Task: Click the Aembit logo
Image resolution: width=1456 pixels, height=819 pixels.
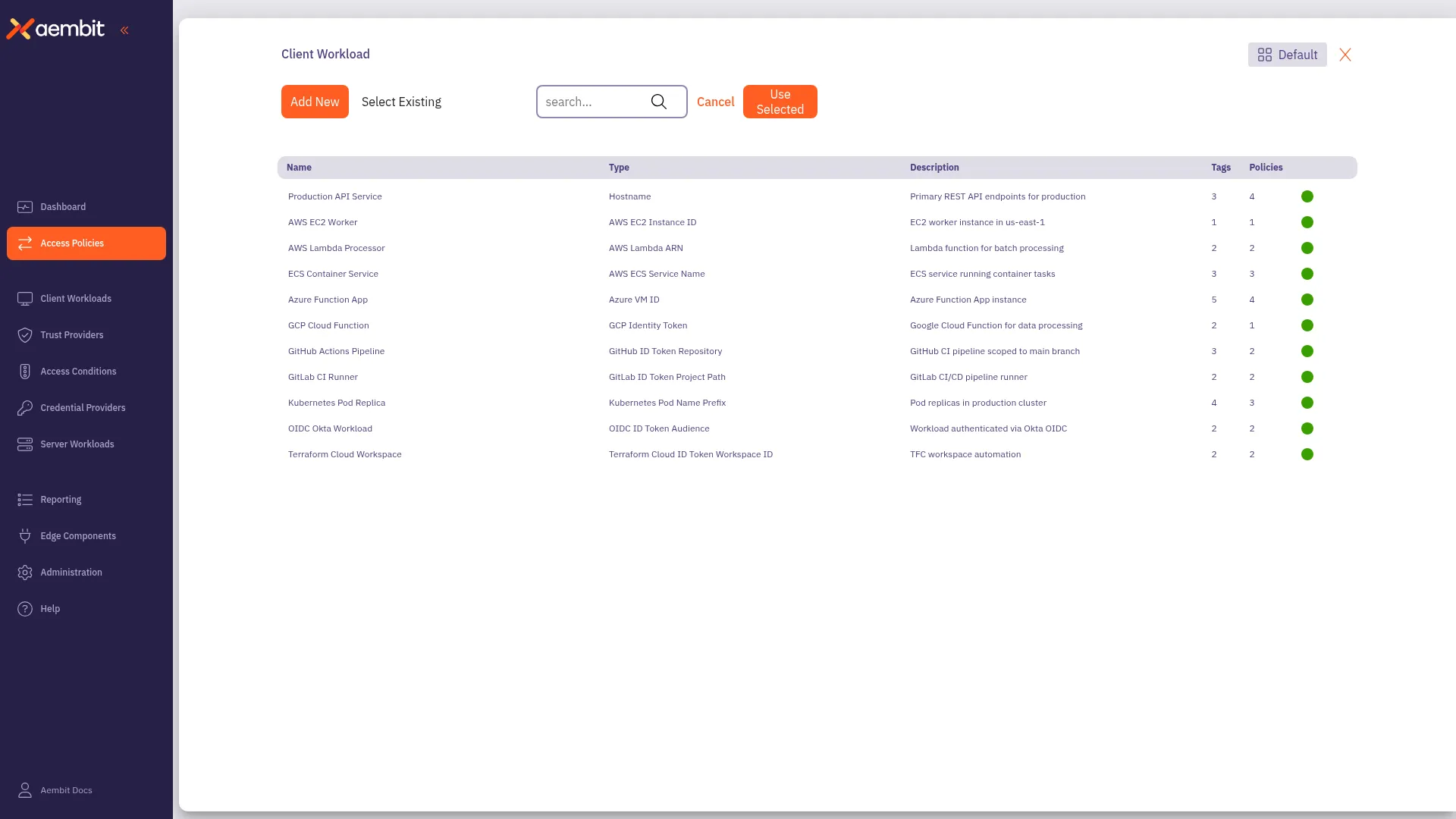Action: tap(55, 29)
